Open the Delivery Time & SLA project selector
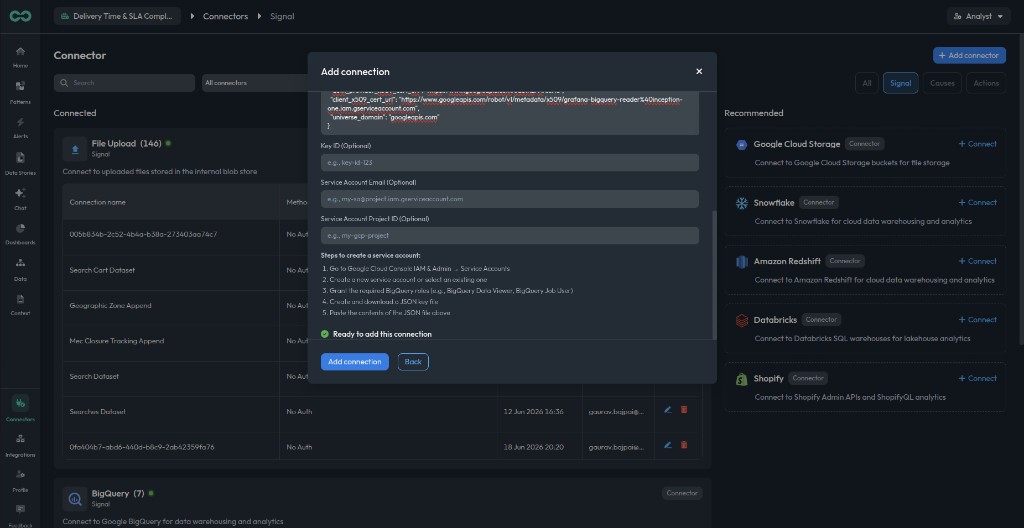 pyautogui.click(x=118, y=16)
